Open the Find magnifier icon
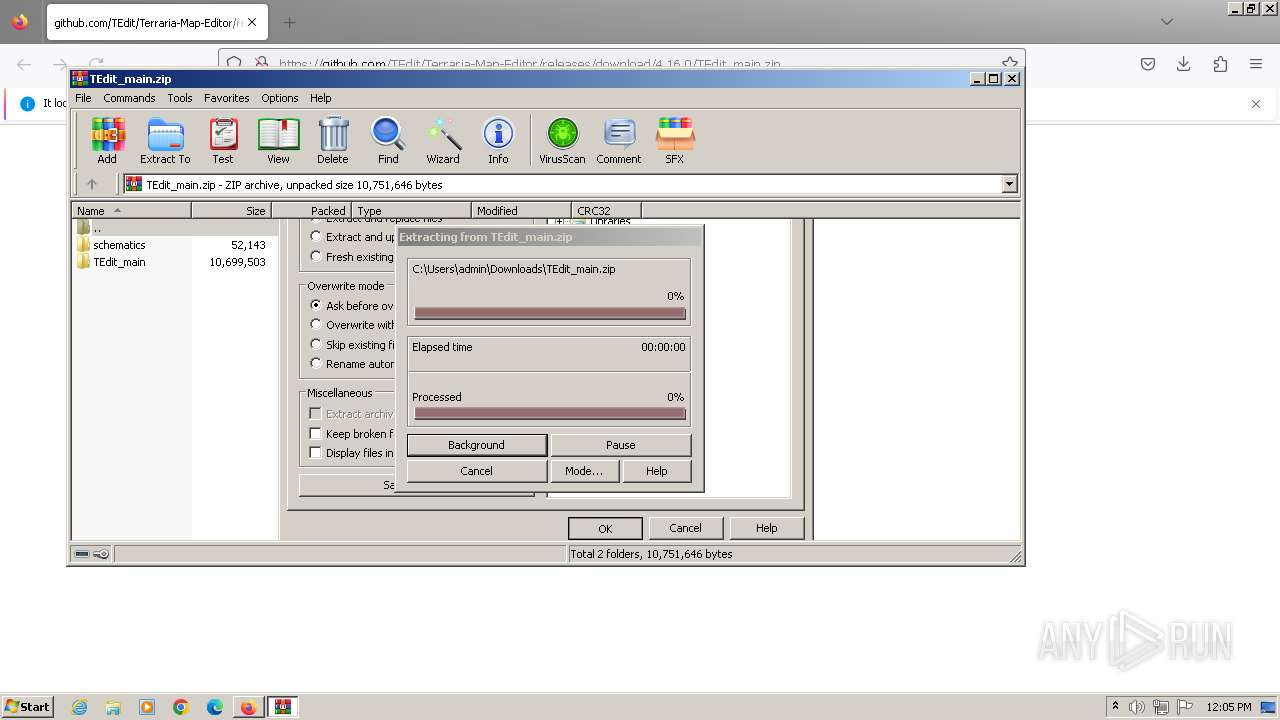Image resolution: width=1280 pixels, height=720 pixels. [x=388, y=140]
